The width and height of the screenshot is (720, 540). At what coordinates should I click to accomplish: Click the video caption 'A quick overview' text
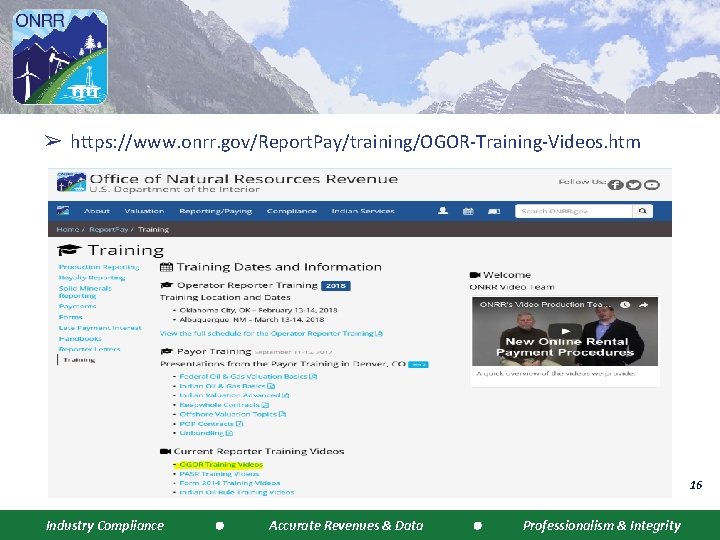(x=556, y=373)
